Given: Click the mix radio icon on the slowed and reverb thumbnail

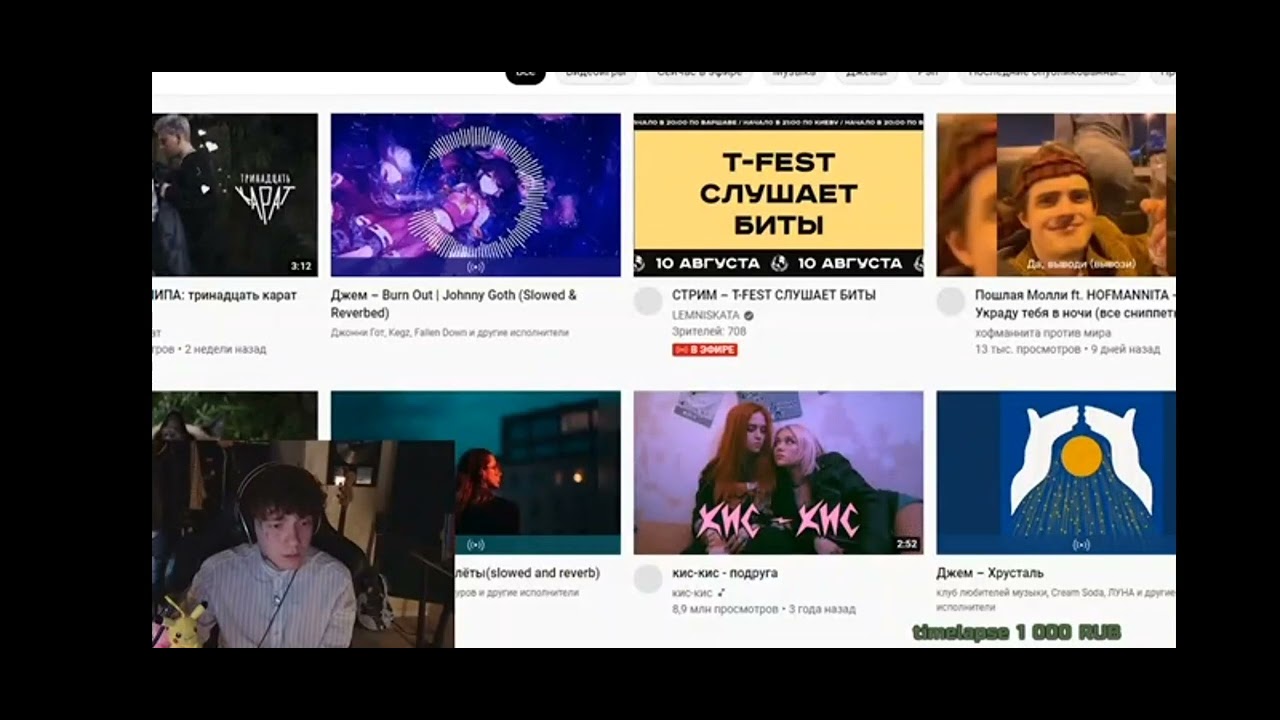Looking at the screenshot, I should click(x=476, y=545).
